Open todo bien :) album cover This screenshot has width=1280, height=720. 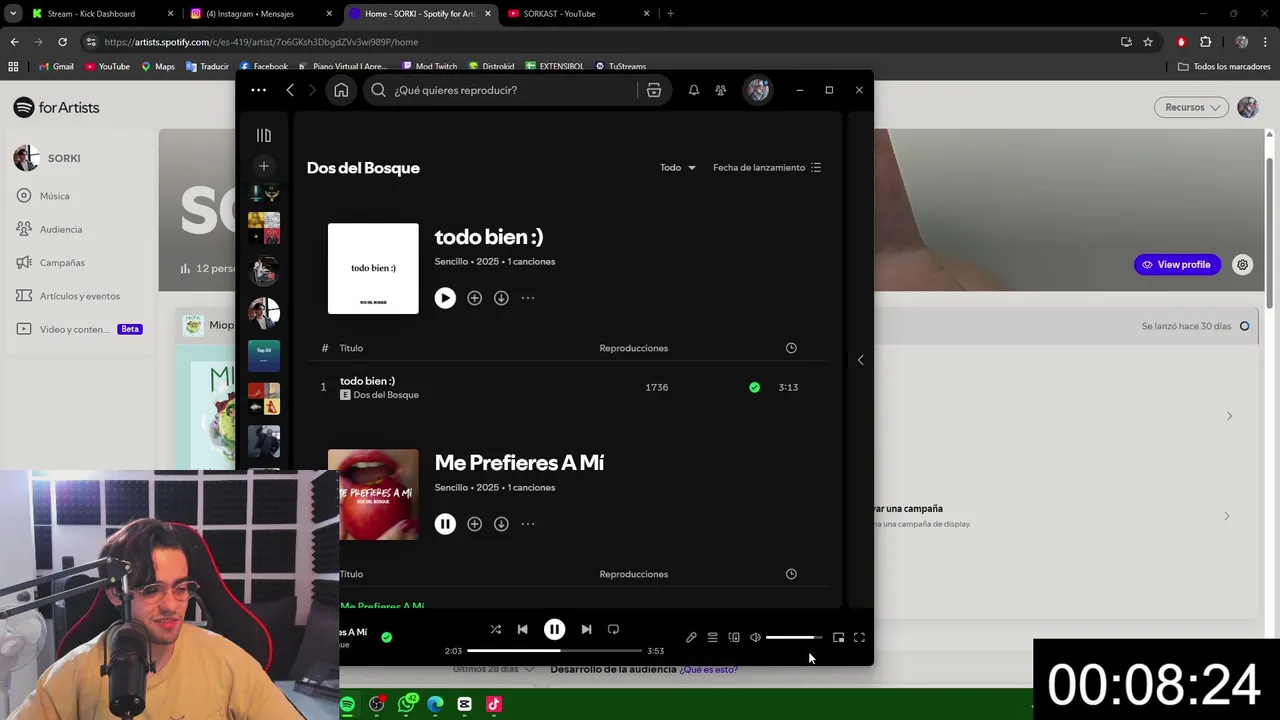pos(373,268)
